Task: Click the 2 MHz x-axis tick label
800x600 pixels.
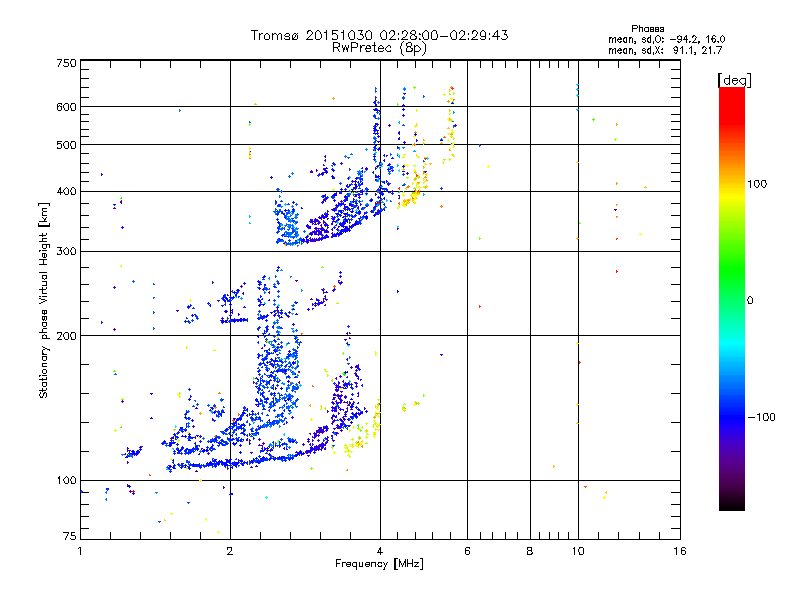Action: coord(230,551)
